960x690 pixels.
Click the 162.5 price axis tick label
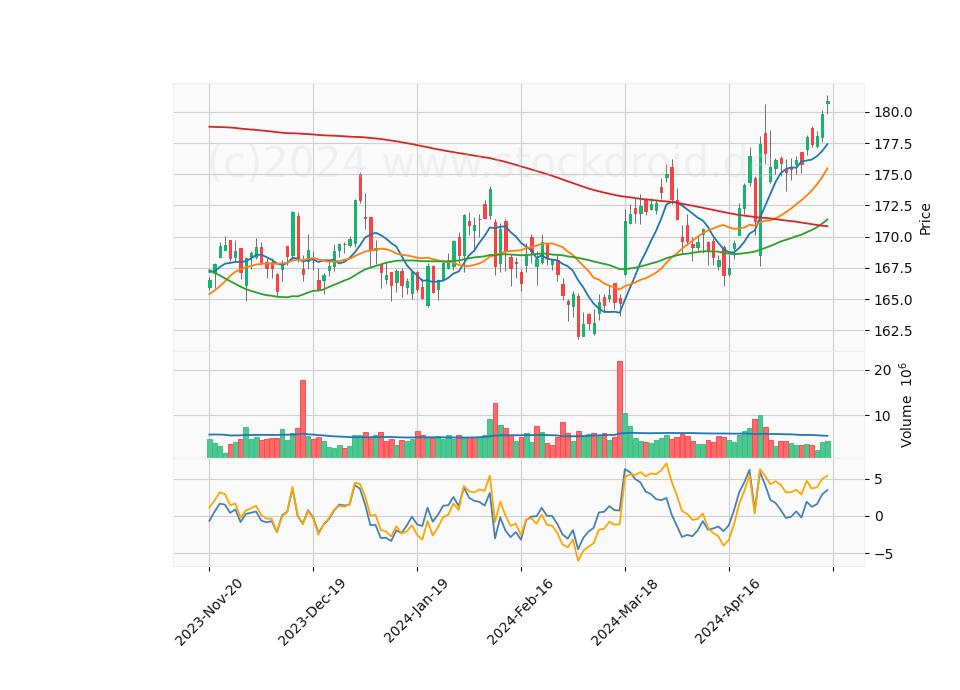pos(894,331)
